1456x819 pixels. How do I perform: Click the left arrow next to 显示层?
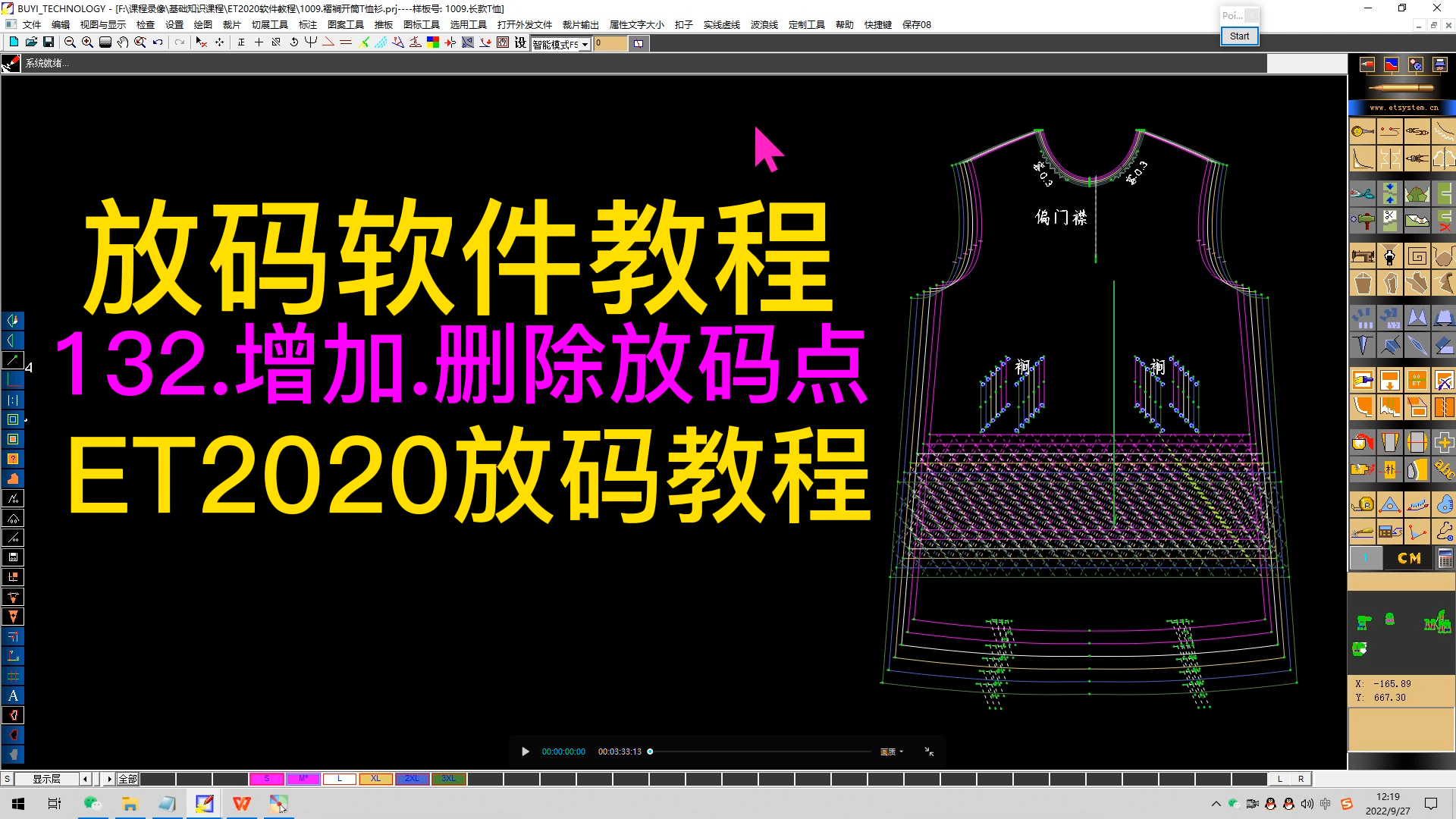(85, 779)
